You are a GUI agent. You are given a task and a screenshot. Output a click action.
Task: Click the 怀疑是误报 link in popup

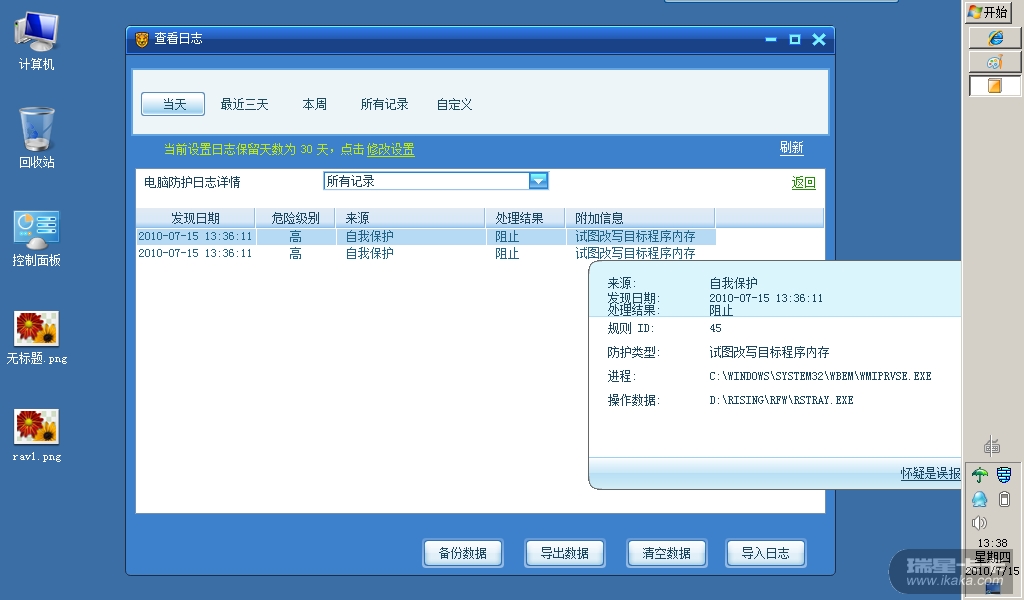click(x=930, y=473)
